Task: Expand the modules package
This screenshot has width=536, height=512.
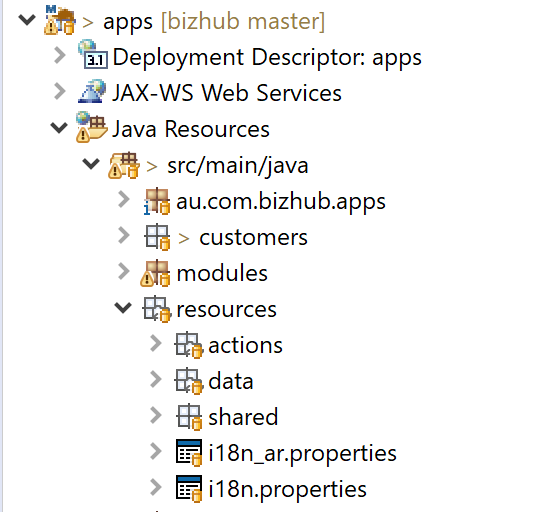Action: 124,271
